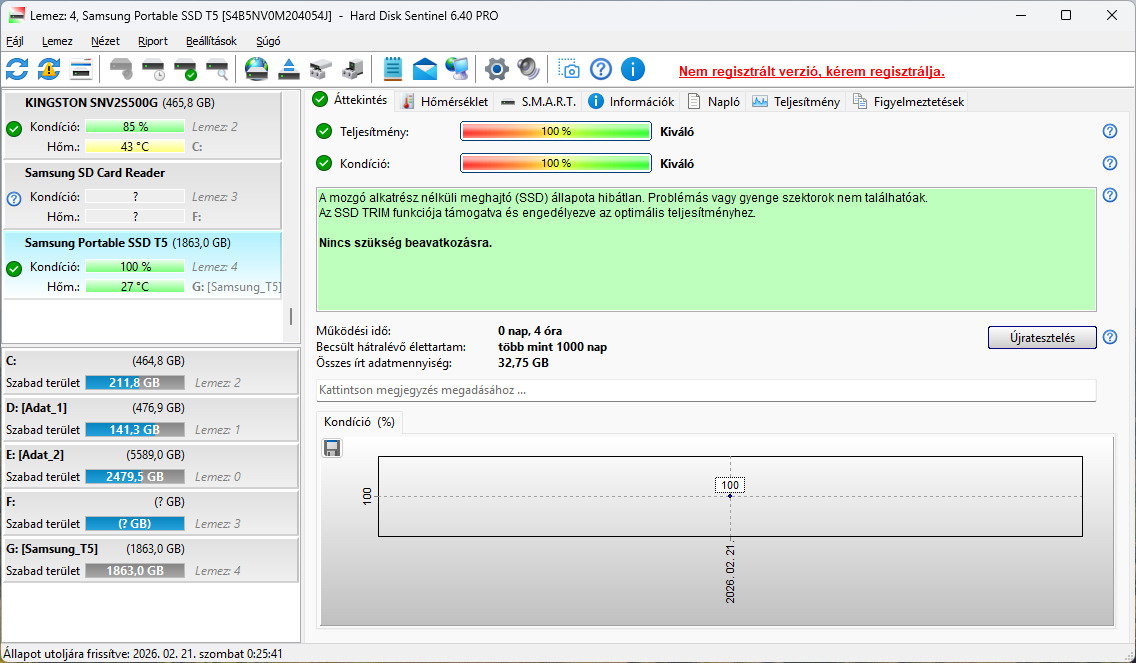Switch to the Áttekintés tab
This screenshot has height=663, width=1136.
351,100
